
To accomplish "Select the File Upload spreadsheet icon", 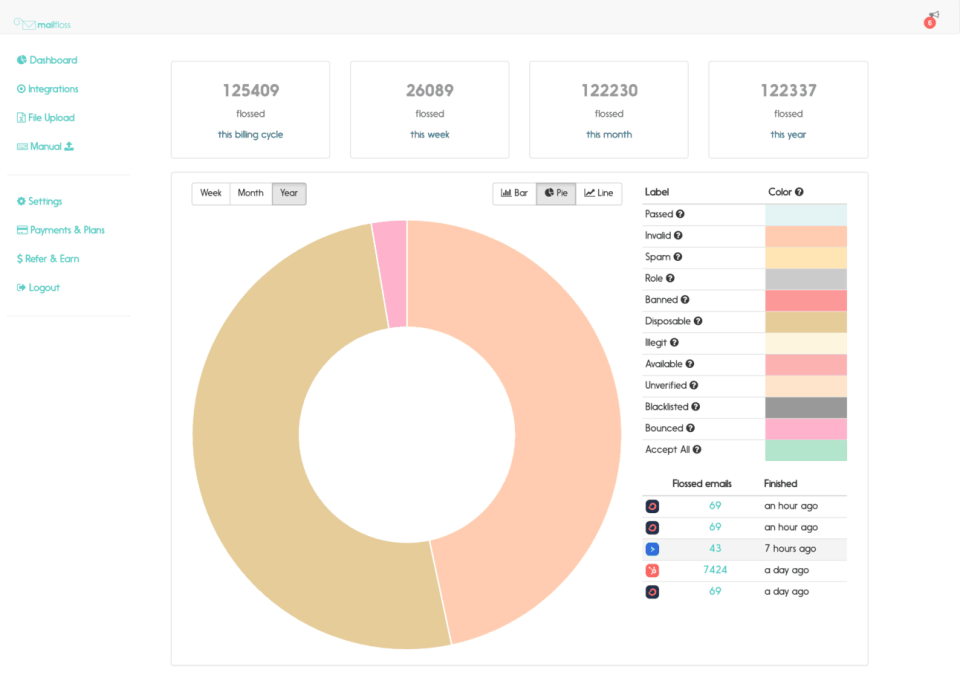I will [20, 117].
